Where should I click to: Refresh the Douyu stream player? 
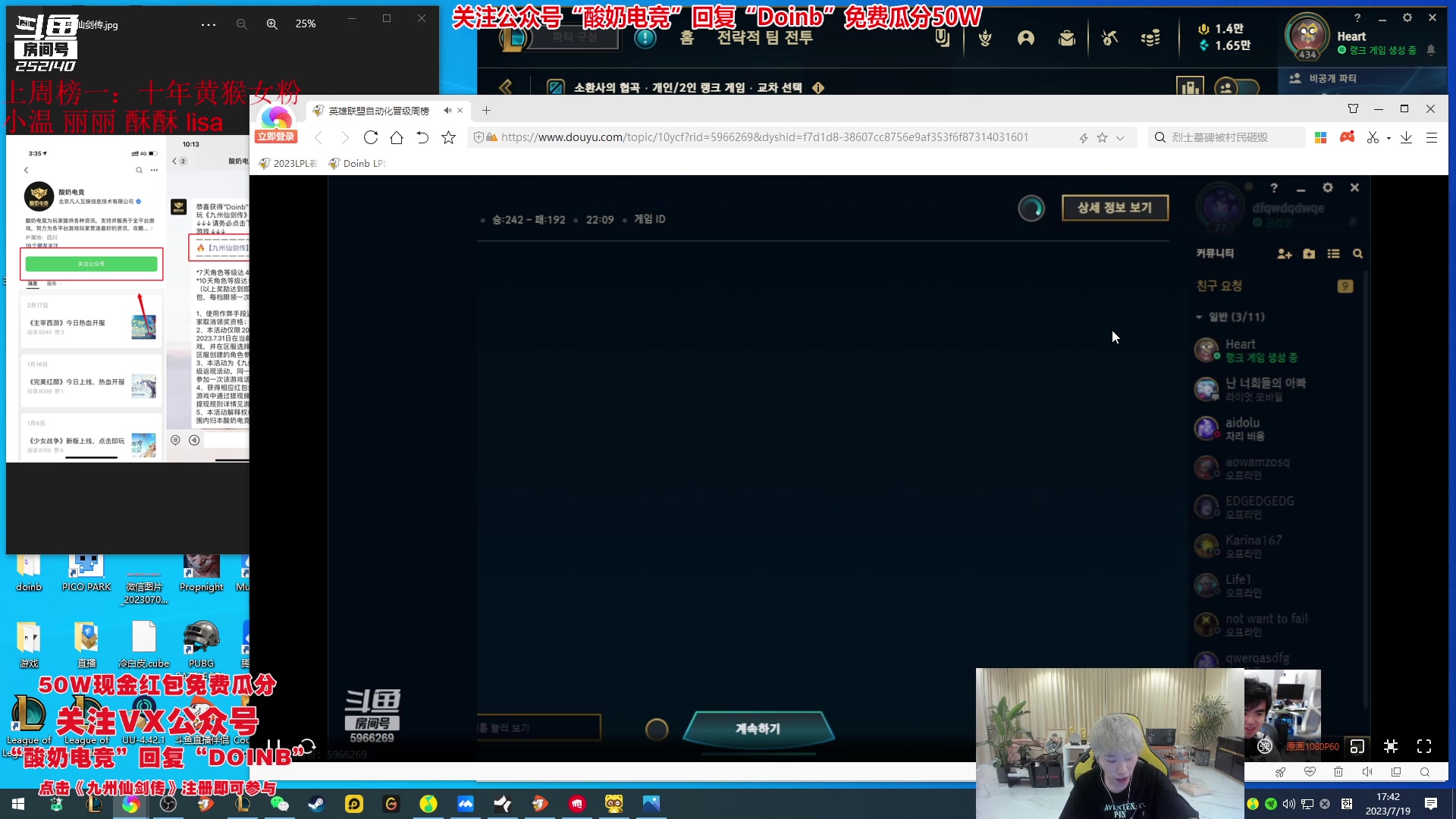coord(307,746)
